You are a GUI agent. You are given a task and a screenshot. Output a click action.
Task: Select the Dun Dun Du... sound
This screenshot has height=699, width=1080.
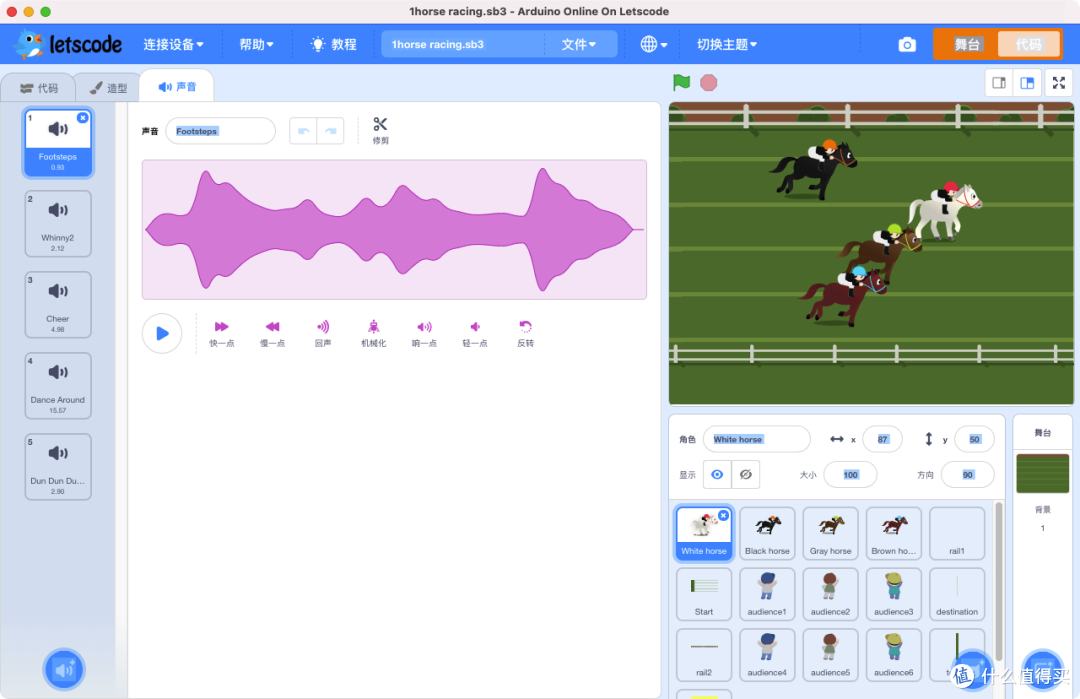tap(58, 467)
